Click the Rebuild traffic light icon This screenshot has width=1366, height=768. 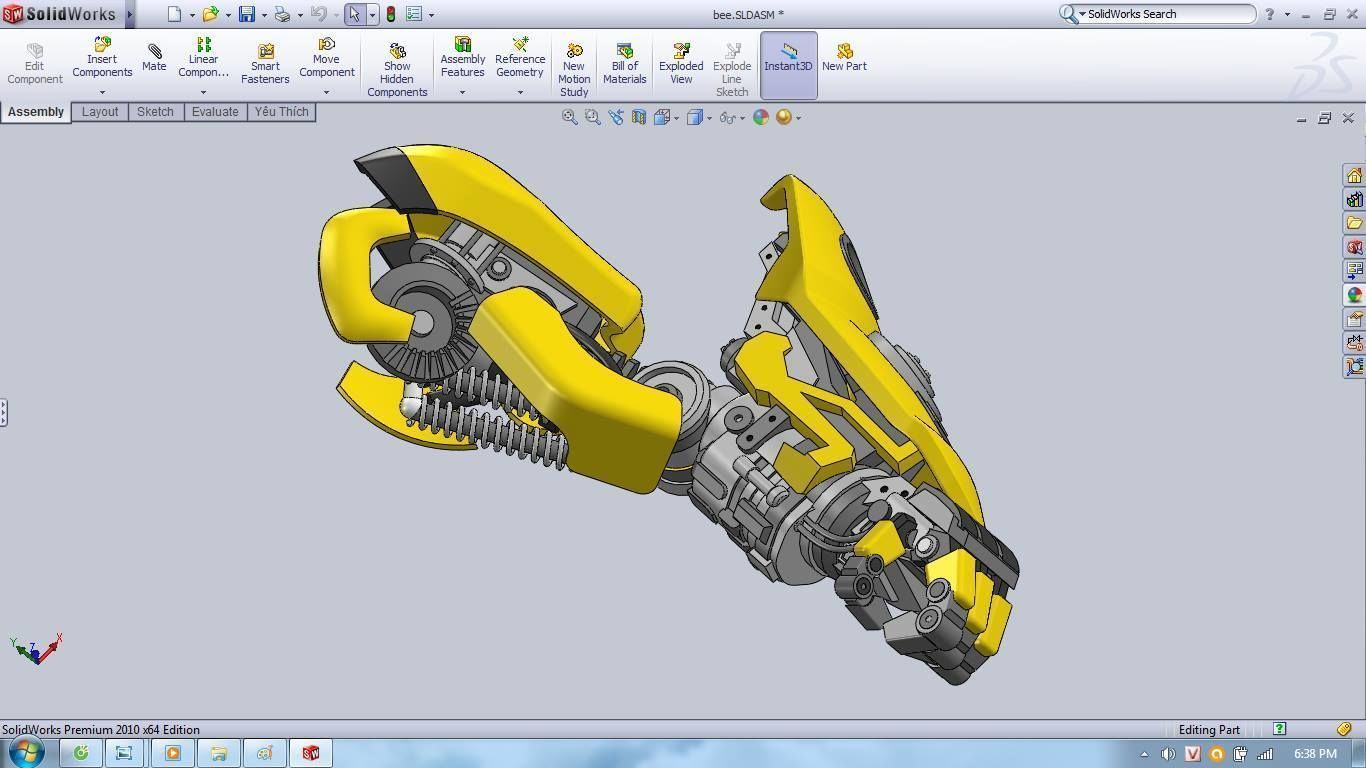(x=390, y=14)
